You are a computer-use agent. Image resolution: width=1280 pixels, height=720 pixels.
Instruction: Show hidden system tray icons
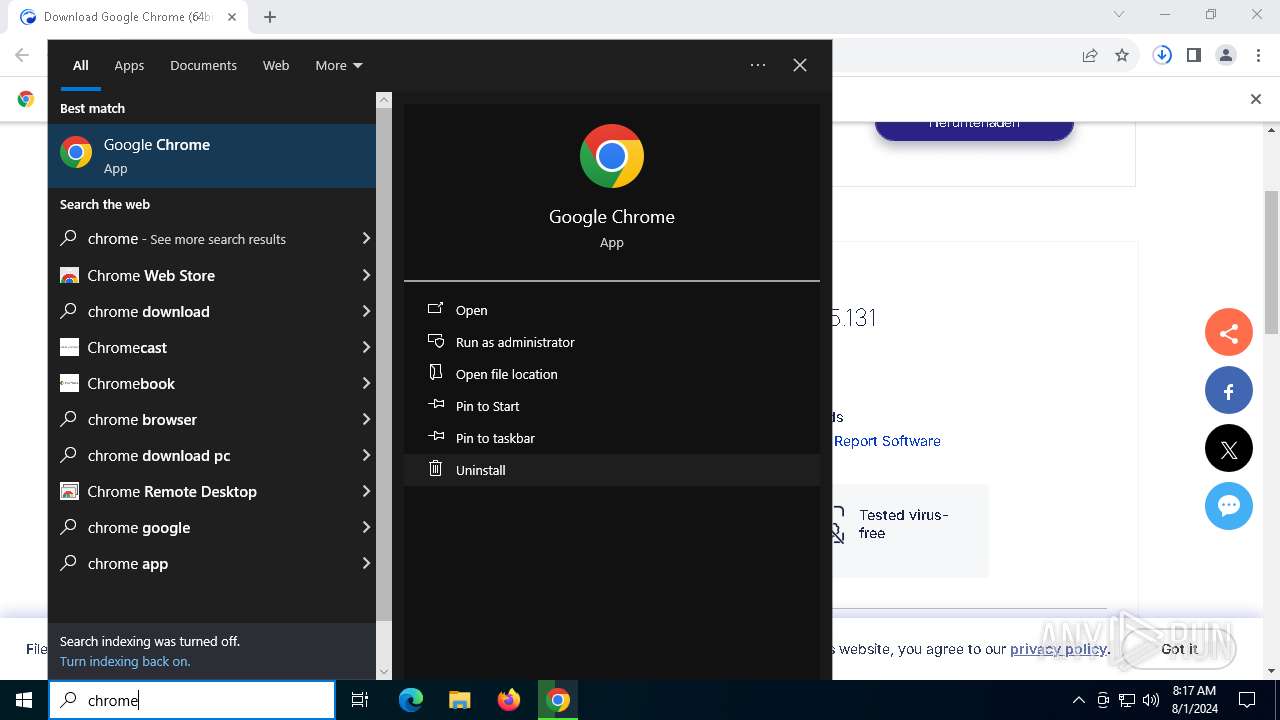tap(1078, 700)
